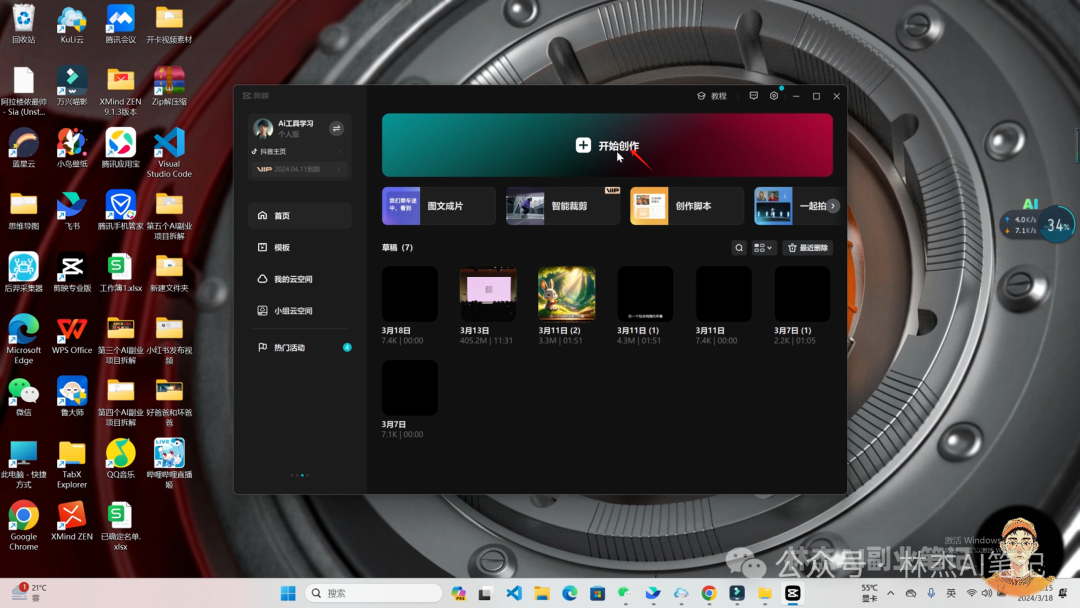Open 最近删除 recently deleted
Screen dimensions: 1080x608
pos(807,248)
